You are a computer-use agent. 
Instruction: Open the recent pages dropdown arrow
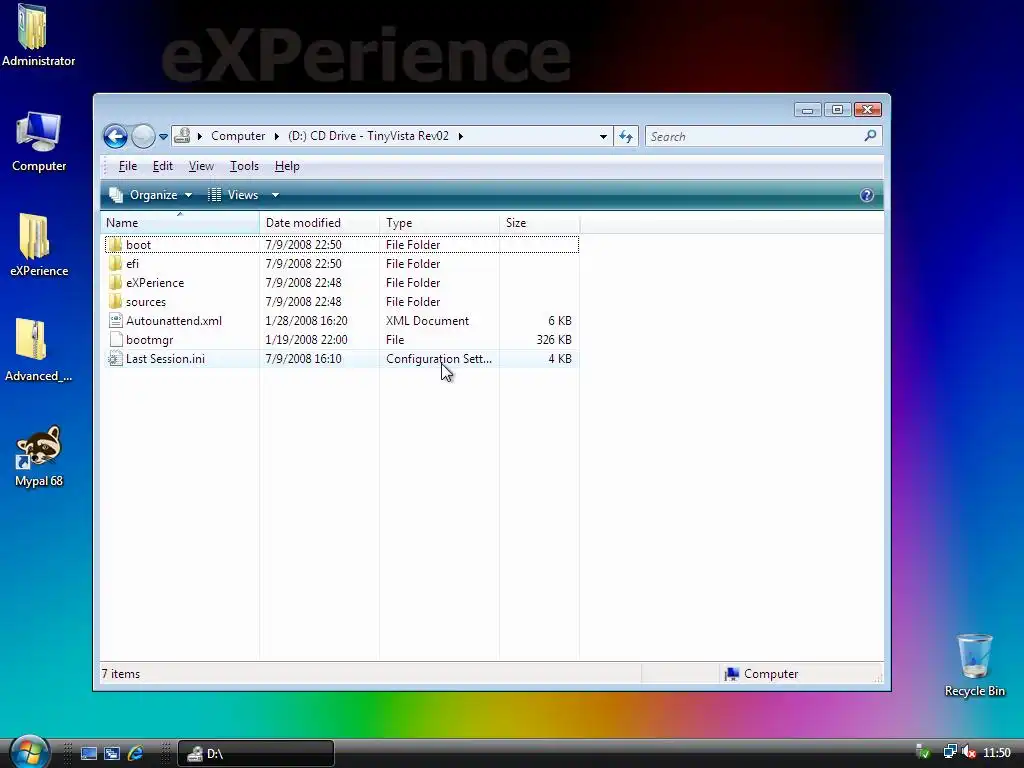click(163, 136)
